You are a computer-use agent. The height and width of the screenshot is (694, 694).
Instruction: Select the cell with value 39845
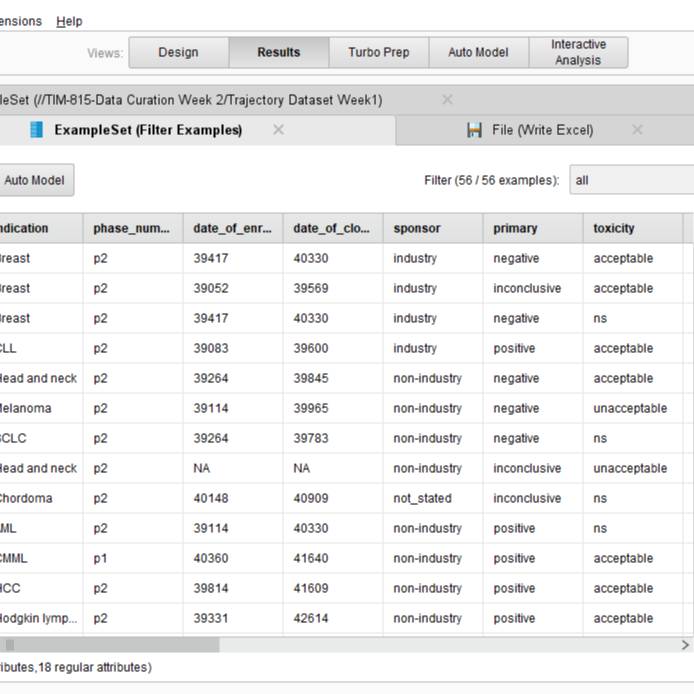click(333, 378)
